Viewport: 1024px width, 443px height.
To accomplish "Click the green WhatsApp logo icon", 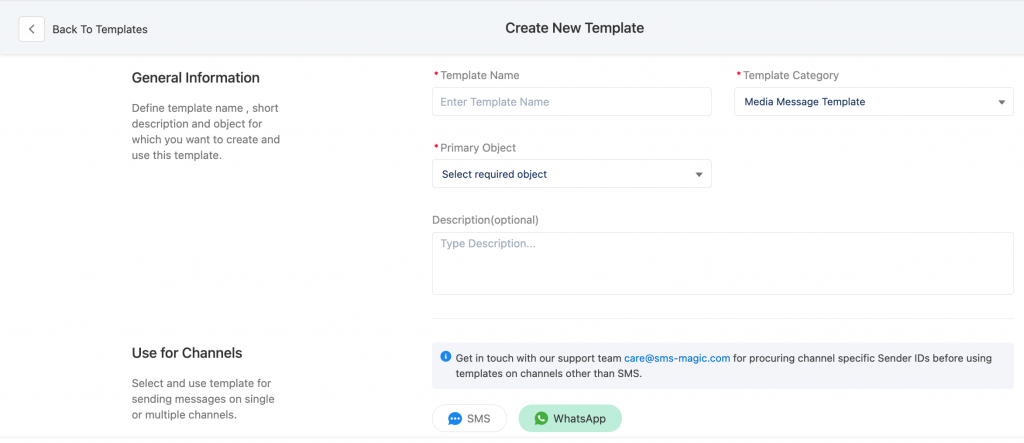I will (x=541, y=418).
